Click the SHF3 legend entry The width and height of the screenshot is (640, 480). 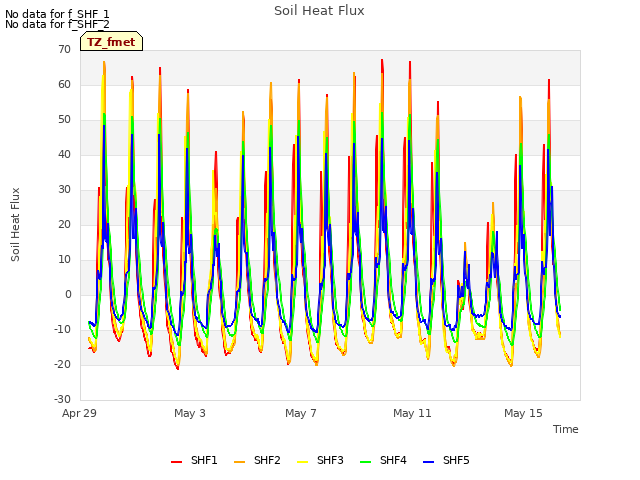(x=320, y=460)
